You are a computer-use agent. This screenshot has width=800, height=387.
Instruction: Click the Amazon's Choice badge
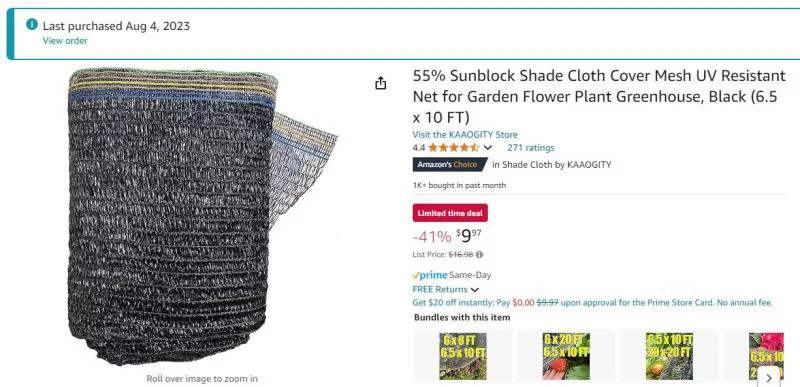tap(449, 165)
